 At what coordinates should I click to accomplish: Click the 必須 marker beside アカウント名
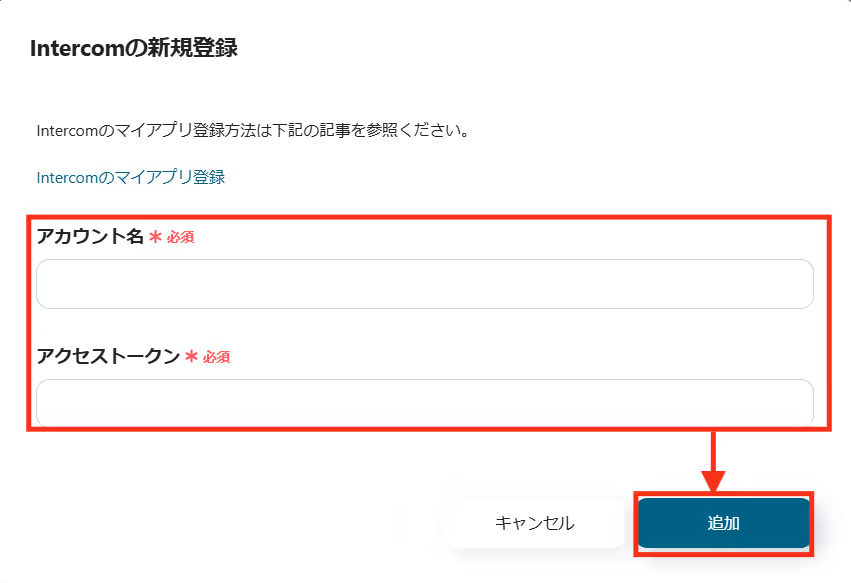pos(180,238)
